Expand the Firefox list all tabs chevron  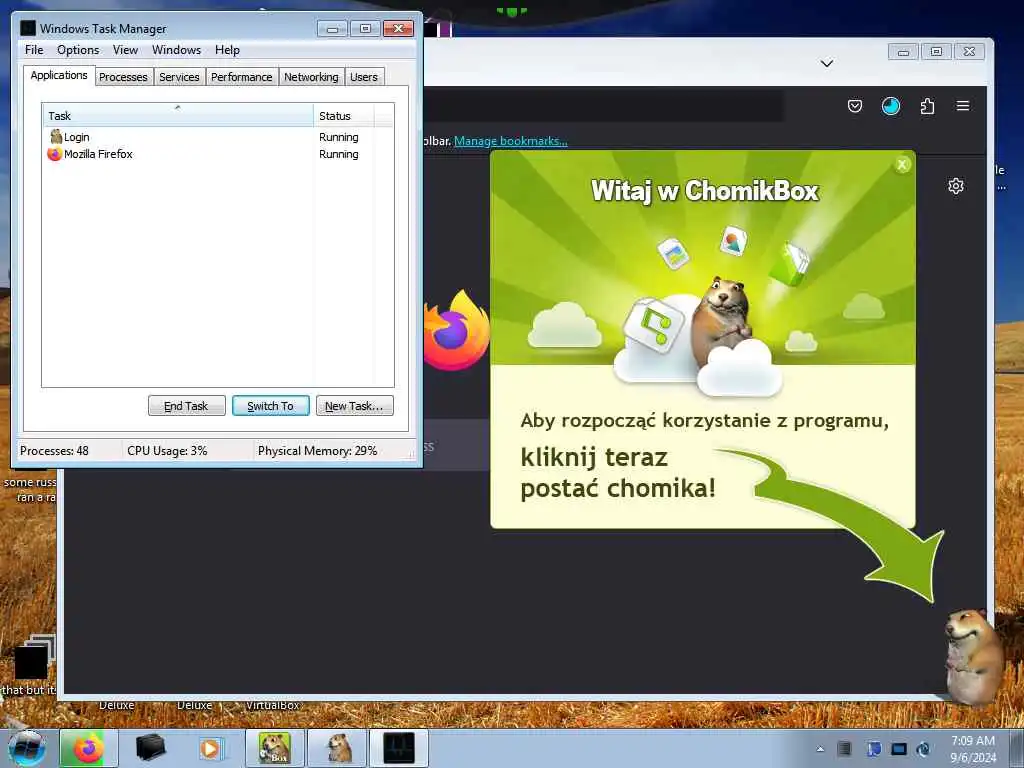(x=827, y=63)
